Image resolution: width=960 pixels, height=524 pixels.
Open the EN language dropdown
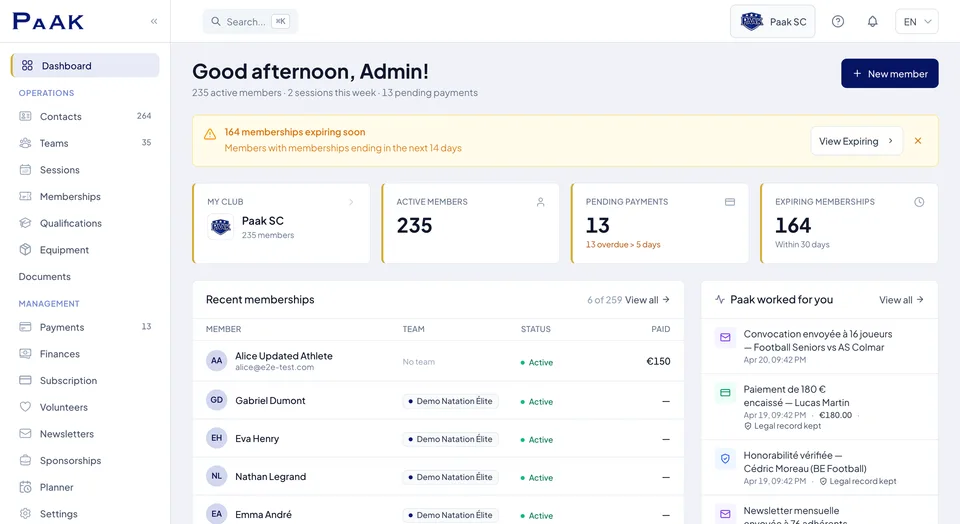917,21
